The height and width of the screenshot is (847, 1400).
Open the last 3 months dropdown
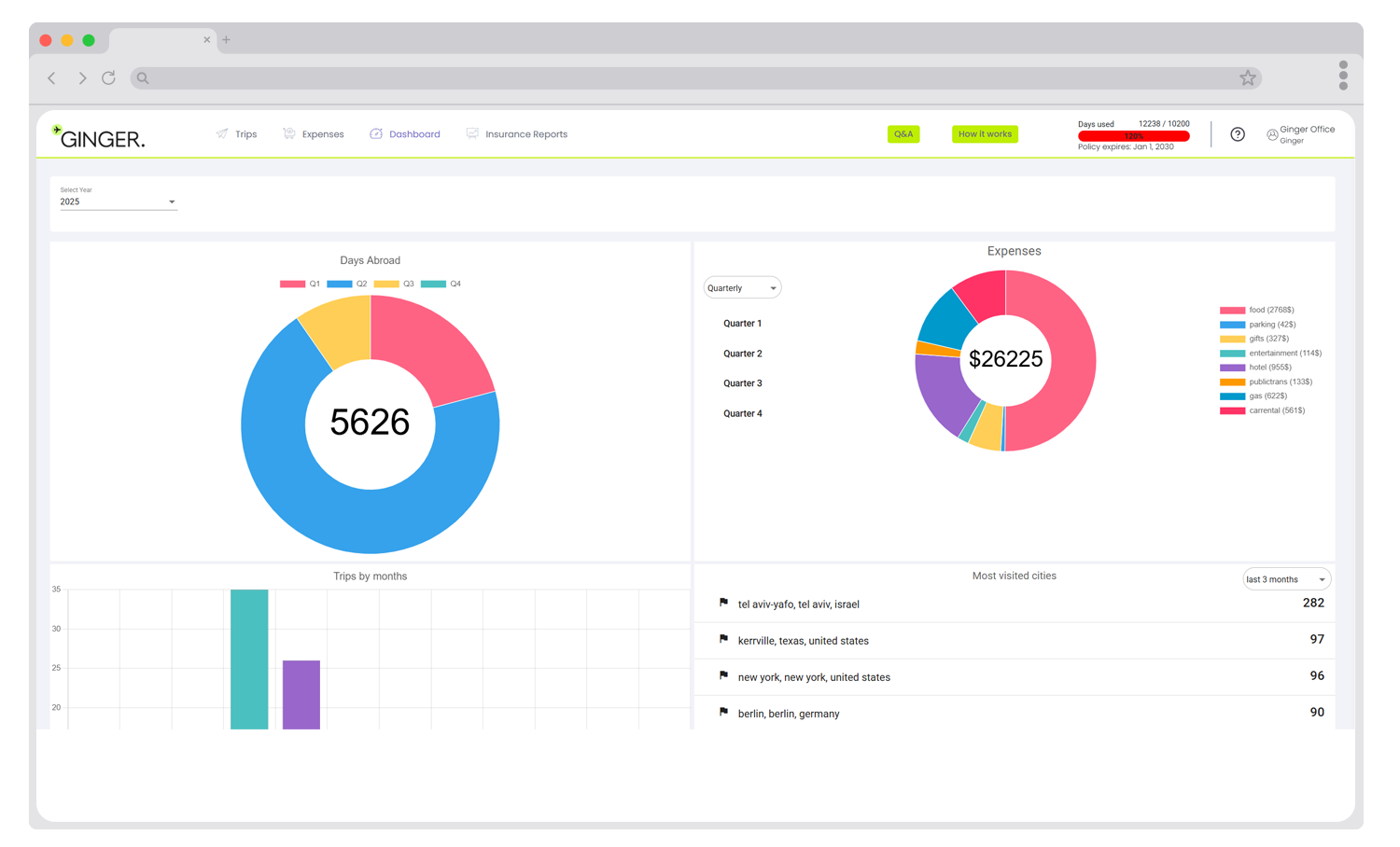pyautogui.click(x=1286, y=579)
